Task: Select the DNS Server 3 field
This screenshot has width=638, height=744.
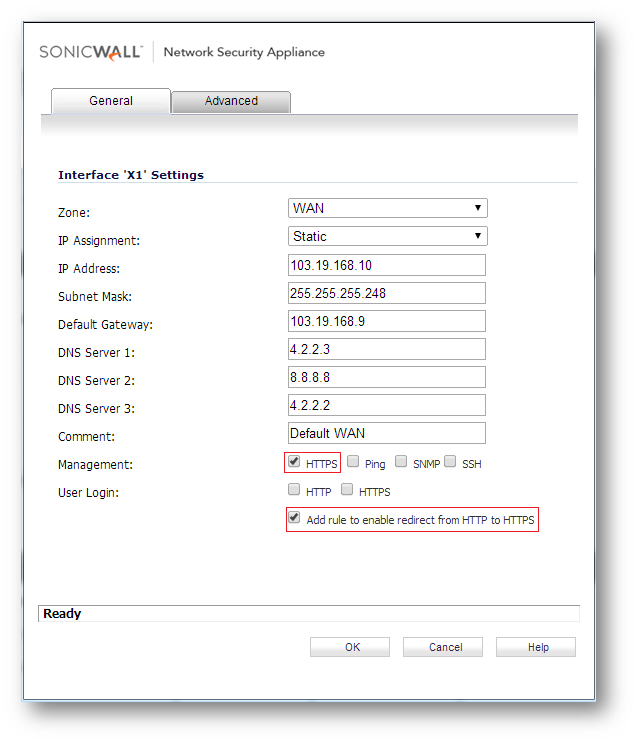Action: (x=386, y=405)
